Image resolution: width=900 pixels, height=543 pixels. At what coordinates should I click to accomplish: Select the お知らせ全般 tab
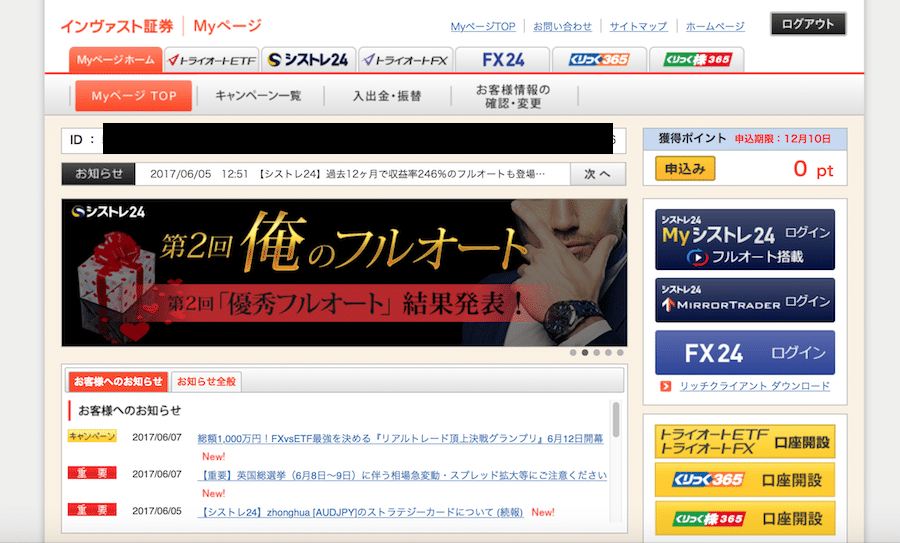point(206,382)
